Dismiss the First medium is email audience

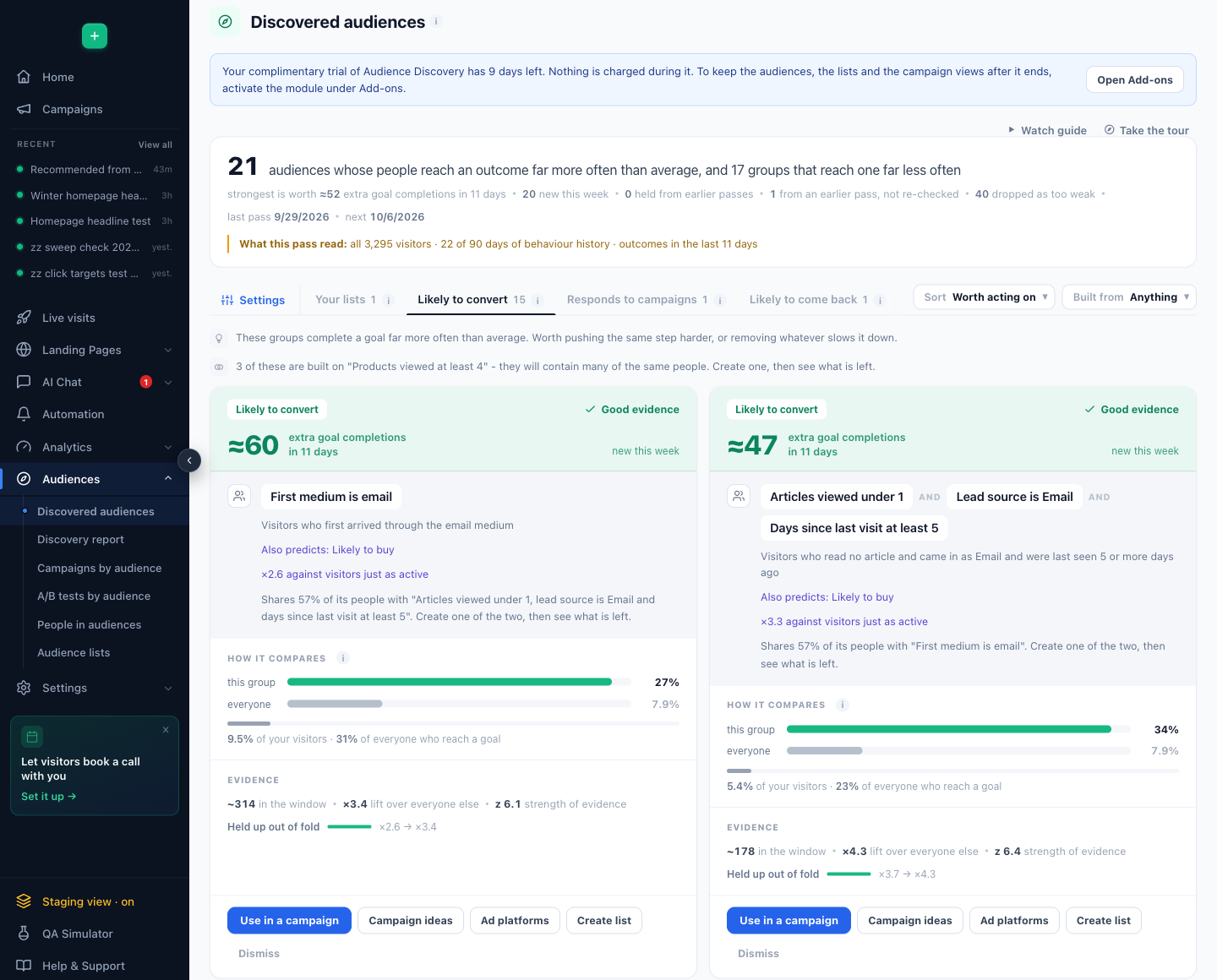tap(259, 953)
